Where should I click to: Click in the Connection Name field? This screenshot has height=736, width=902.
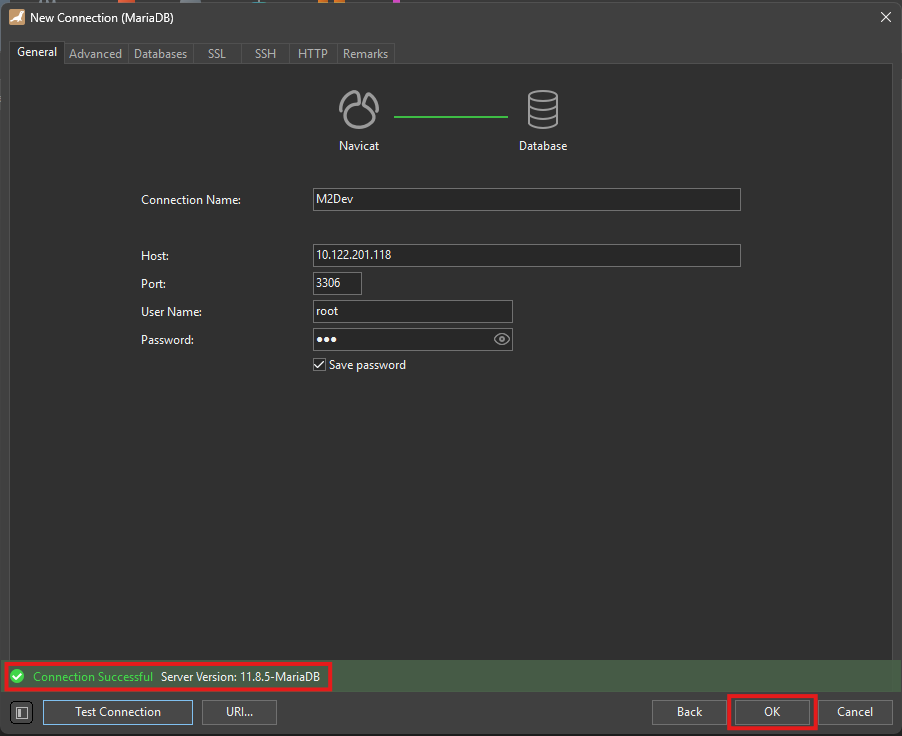(x=526, y=199)
